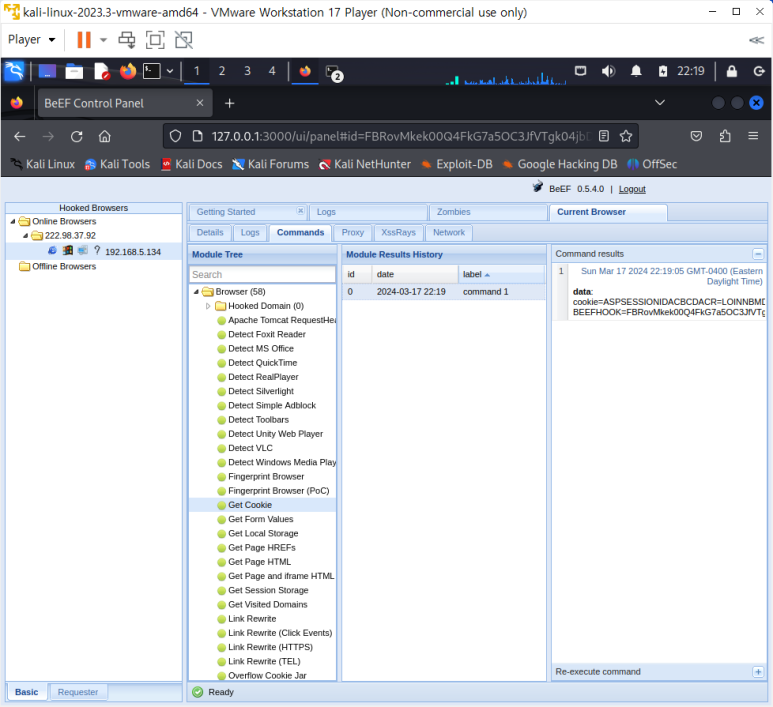This screenshot has height=707, width=773.
Task: Open the Proxy sub-tab
Action: point(352,233)
